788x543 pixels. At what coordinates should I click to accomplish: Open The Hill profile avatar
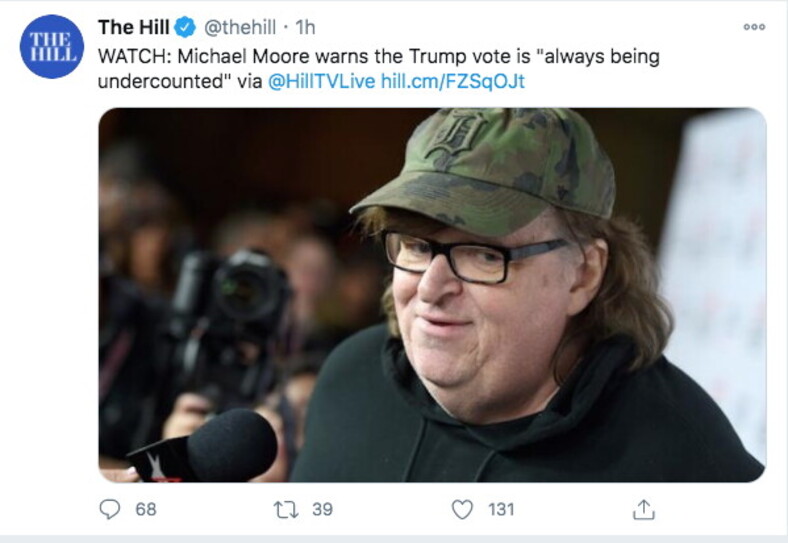point(50,47)
